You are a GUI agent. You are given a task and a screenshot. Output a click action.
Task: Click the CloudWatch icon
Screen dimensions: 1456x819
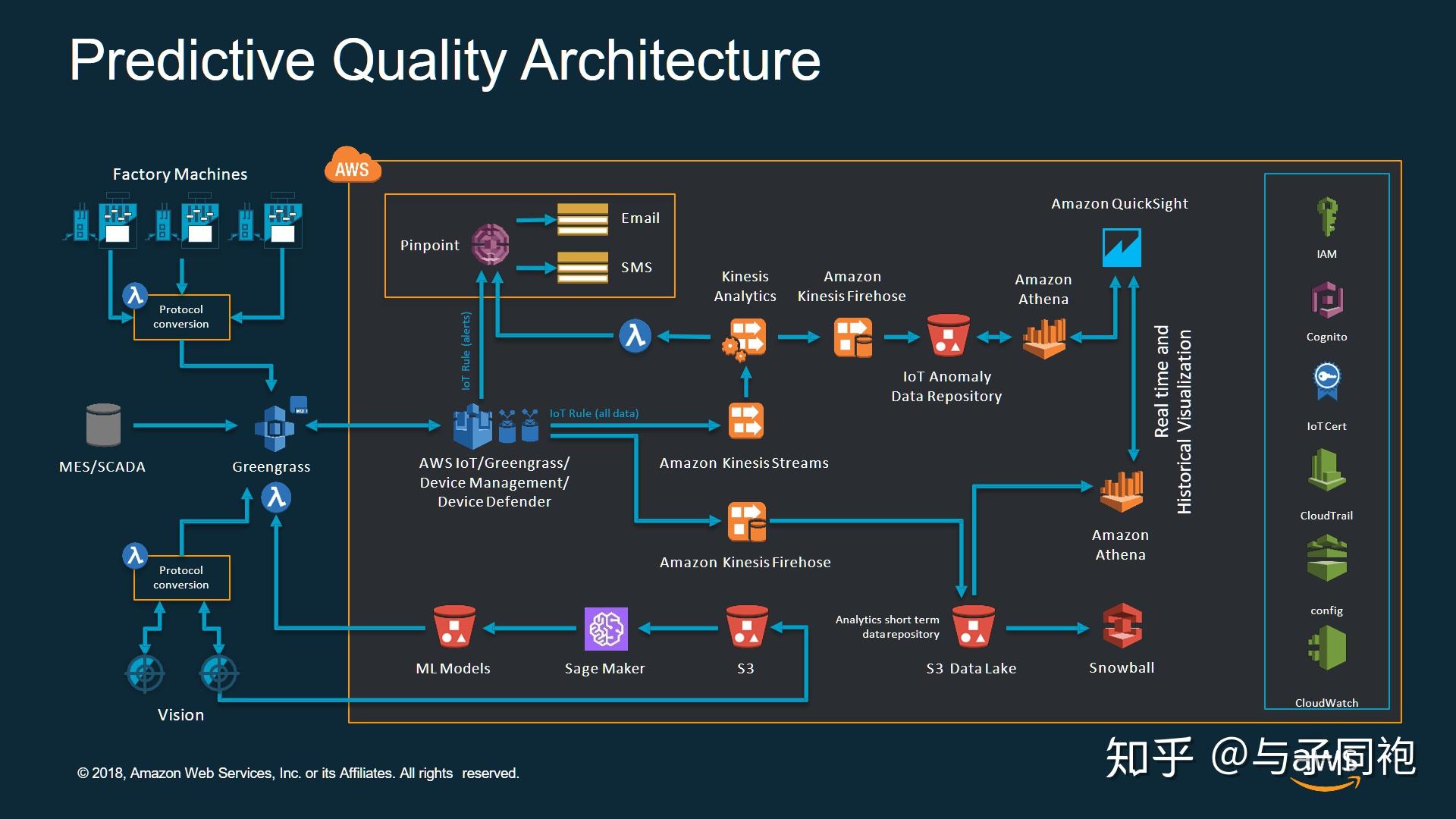point(1327,648)
